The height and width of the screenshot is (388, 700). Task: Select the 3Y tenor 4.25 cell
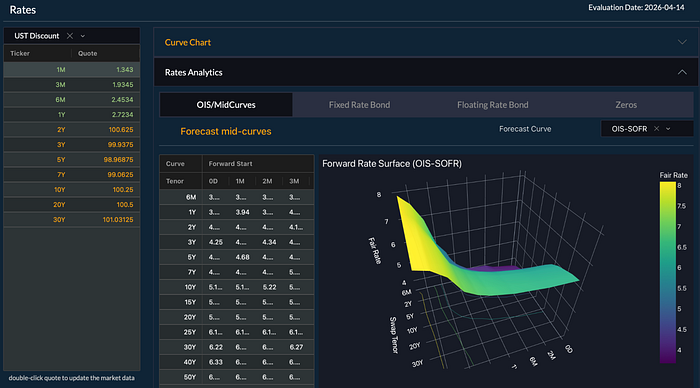pos(216,242)
